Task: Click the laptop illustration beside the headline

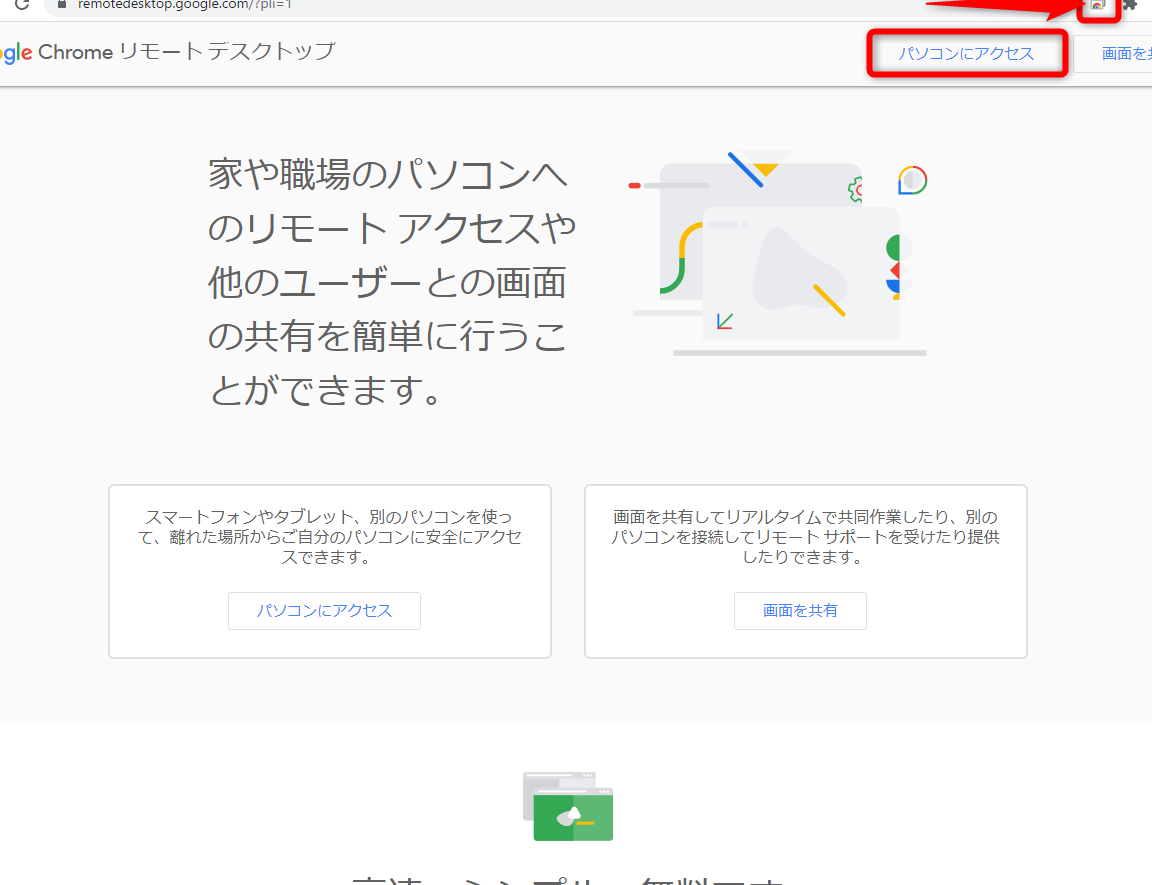Action: (x=779, y=253)
